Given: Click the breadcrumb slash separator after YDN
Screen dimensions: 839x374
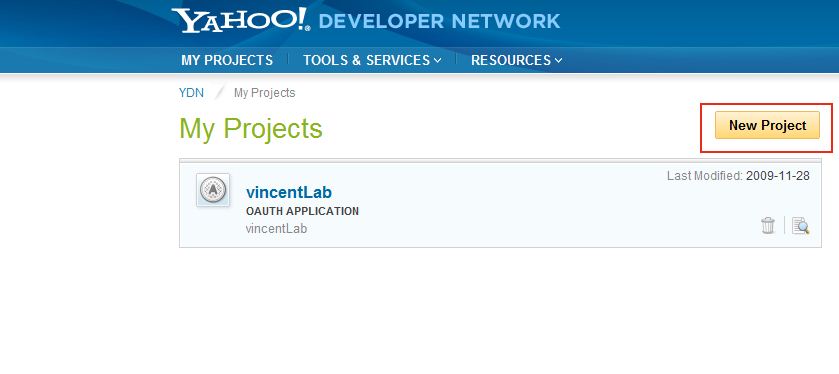Looking at the screenshot, I should pyautogui.click(x=219, y=93).
